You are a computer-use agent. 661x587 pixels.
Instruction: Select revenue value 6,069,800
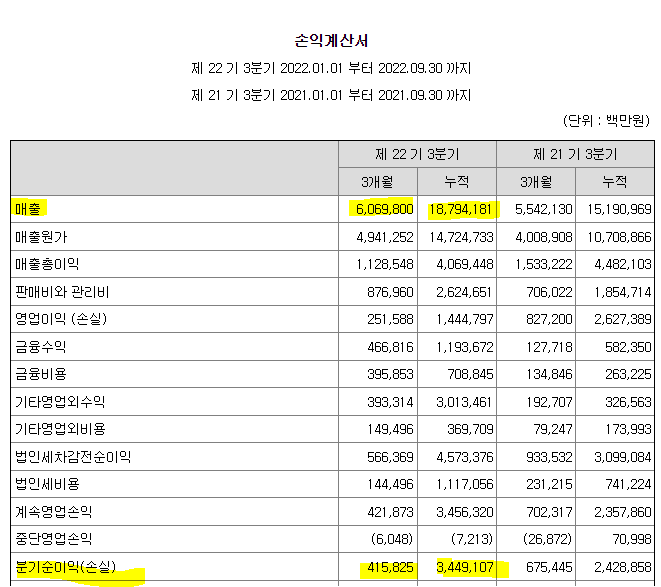[384, 209]
